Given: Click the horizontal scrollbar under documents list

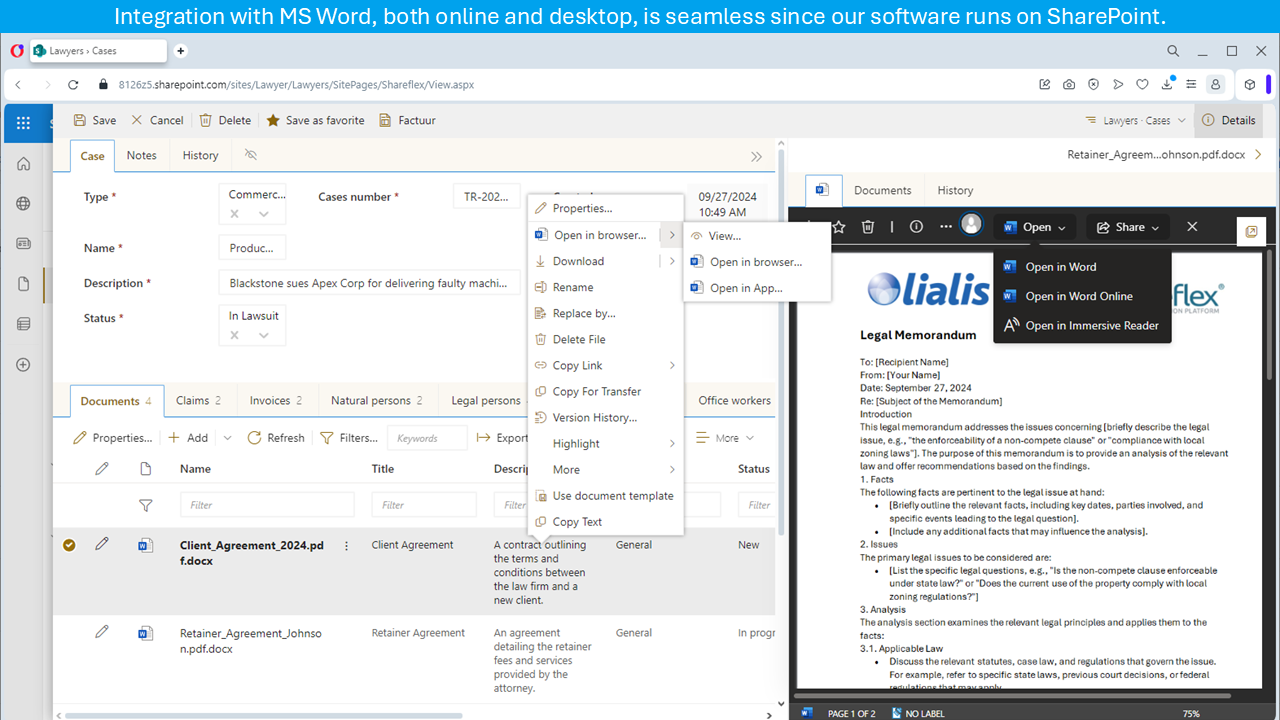Looking at the screenshot, I should pos(263,715).
